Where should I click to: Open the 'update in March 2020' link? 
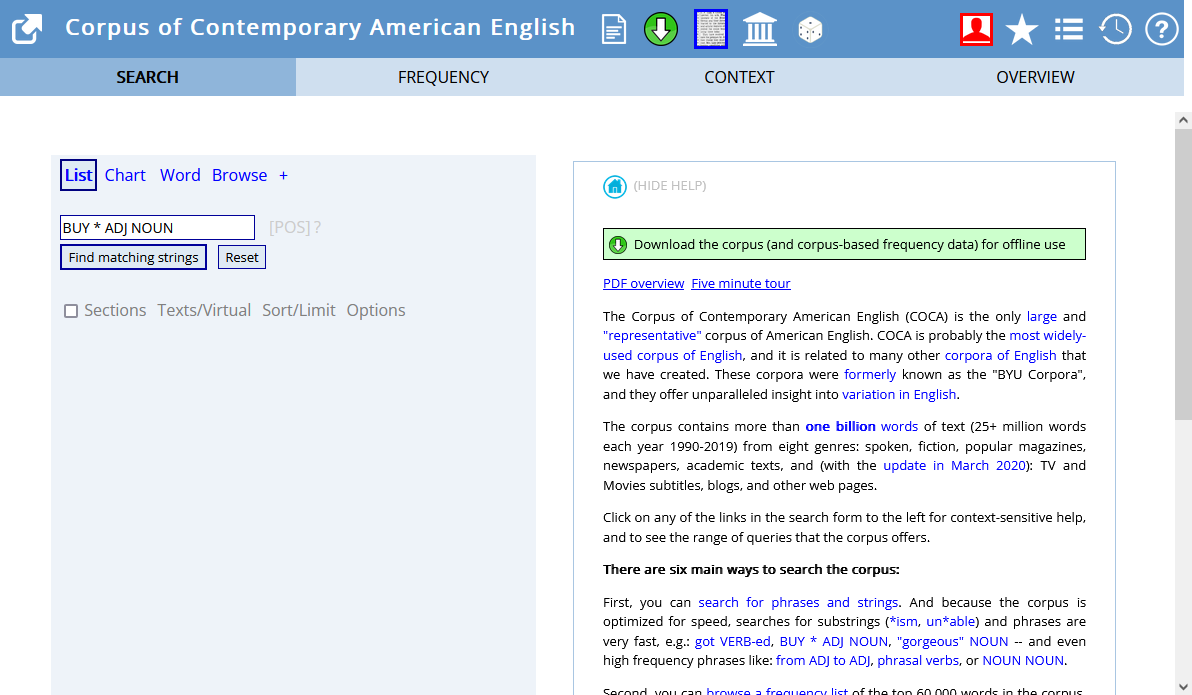tap(954, 465)
